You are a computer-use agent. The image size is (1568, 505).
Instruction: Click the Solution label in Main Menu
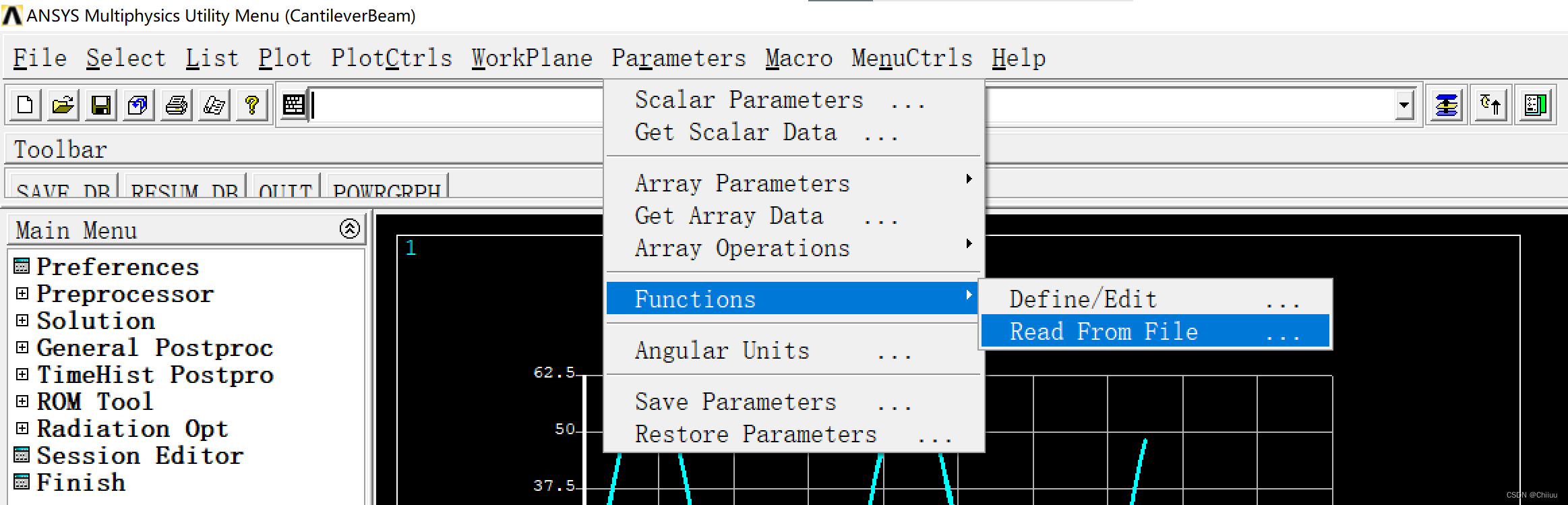click(x=95, y=320)
